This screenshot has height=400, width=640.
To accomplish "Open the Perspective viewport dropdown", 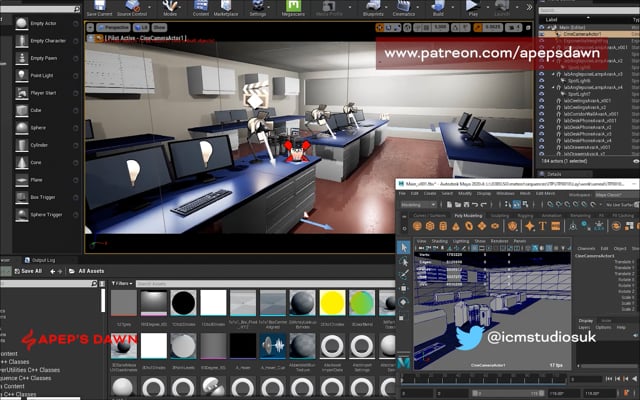I will point(113,28).
